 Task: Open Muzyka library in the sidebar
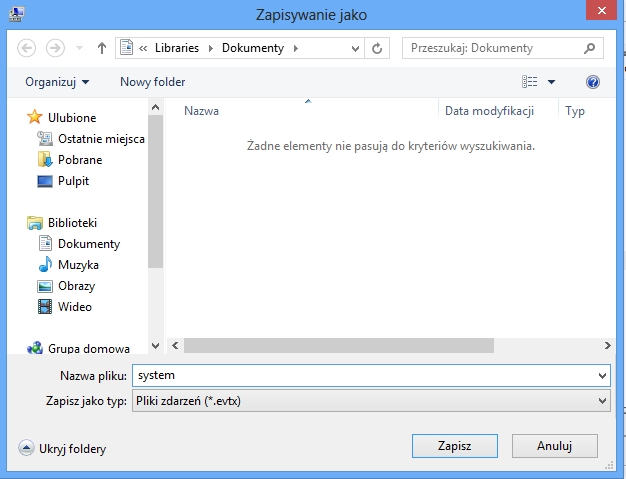pyautogui.click(x=78, y=265)
